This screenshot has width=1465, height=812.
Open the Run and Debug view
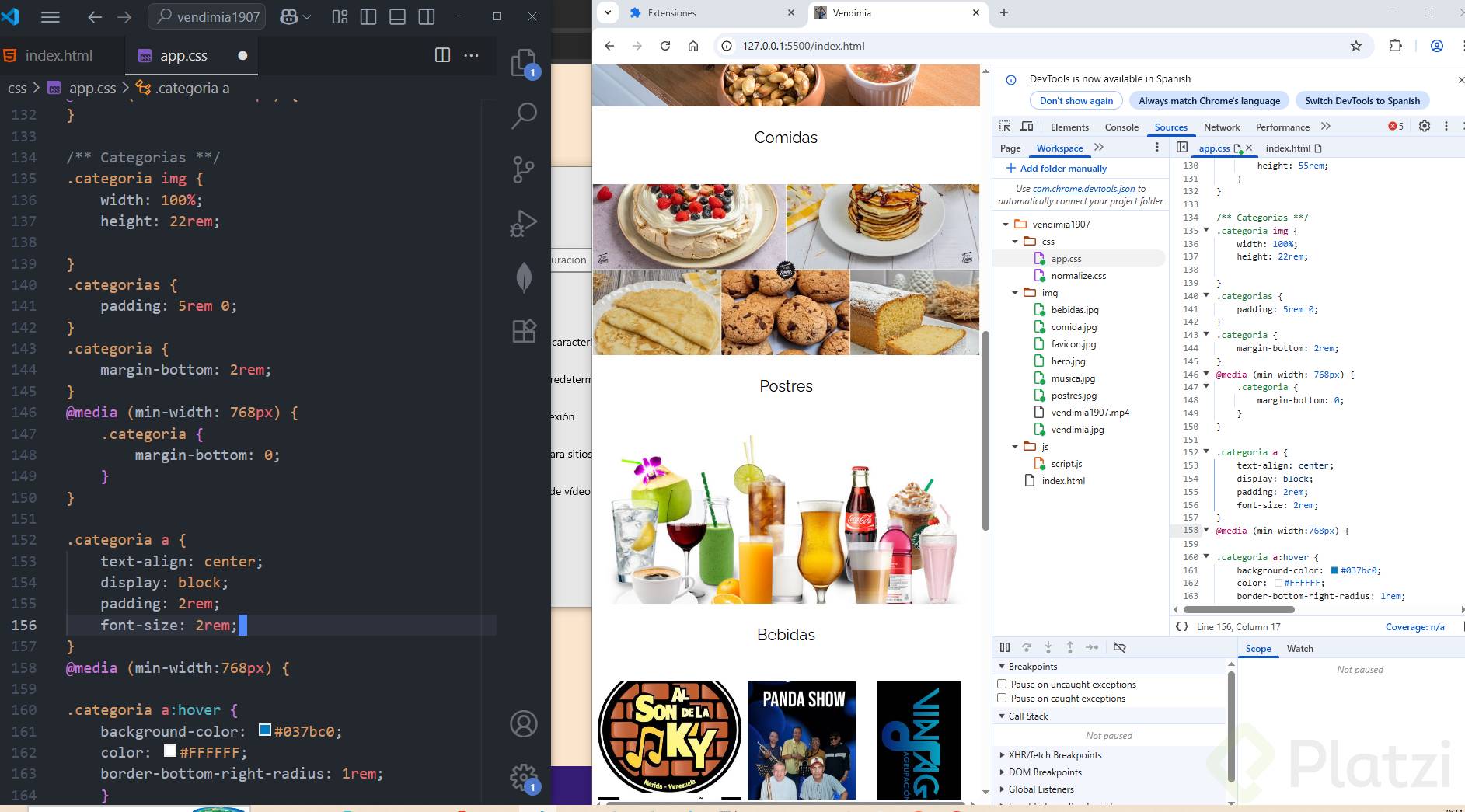(524, 224)
